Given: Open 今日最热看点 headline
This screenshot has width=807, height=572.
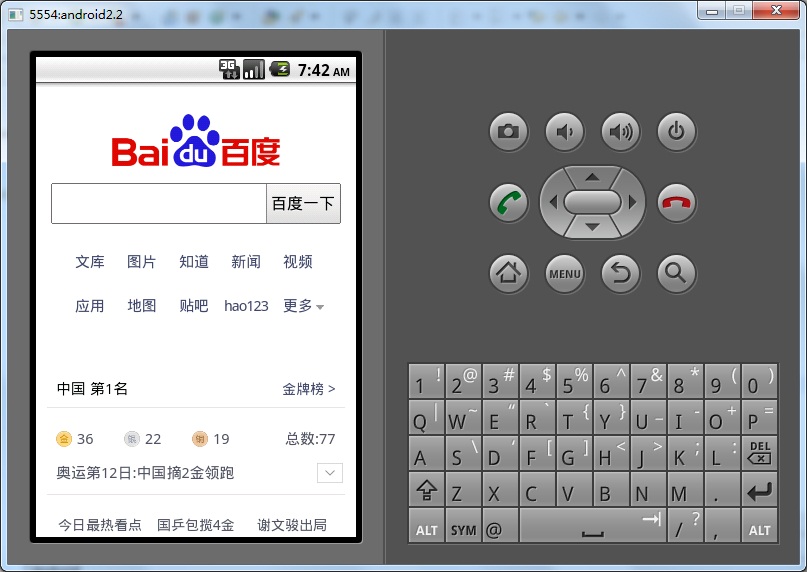Looking at the screenshot, I should click(x=99, y=525).
